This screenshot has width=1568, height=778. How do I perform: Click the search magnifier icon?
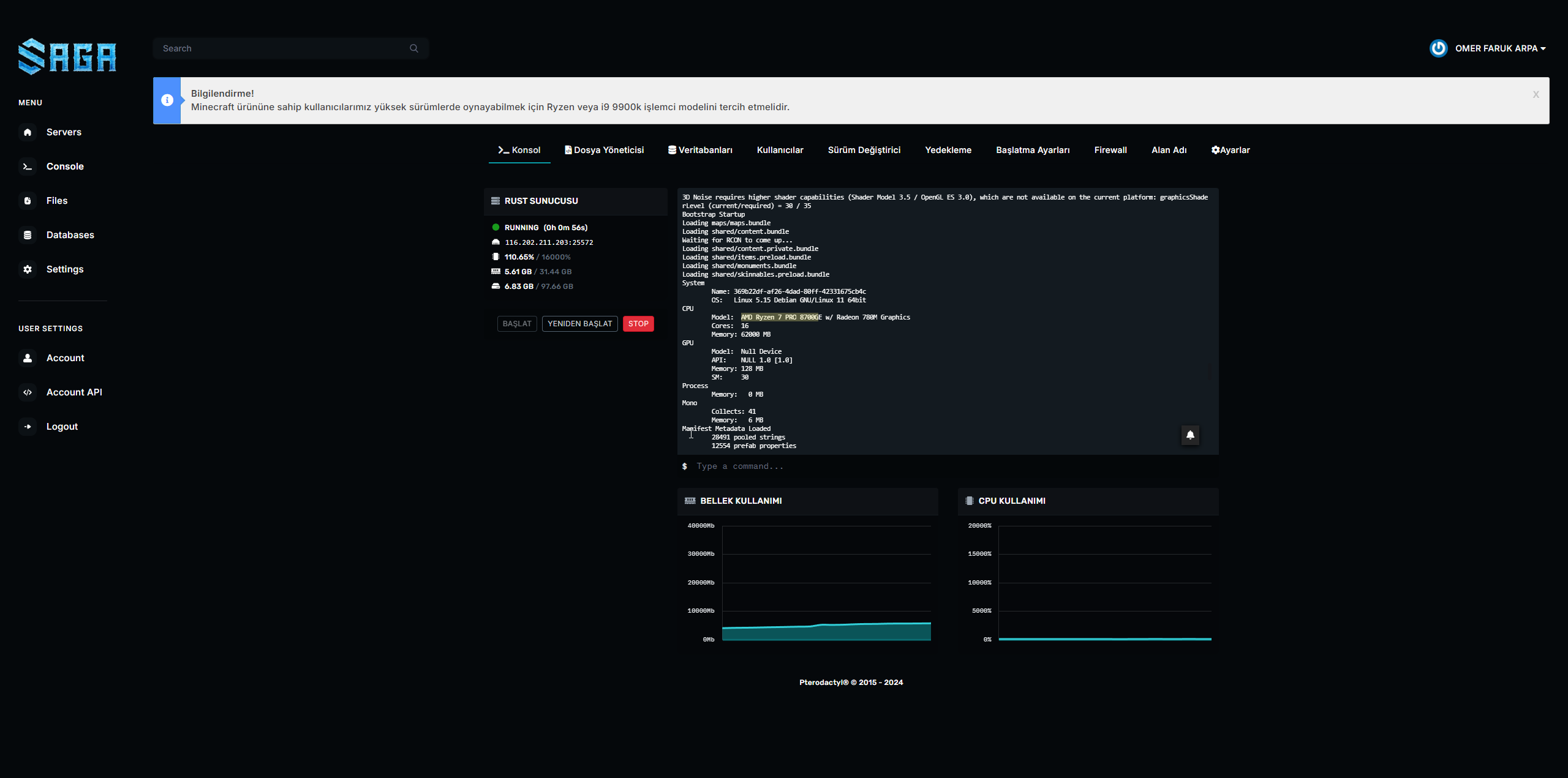click(x=414, y=48)
